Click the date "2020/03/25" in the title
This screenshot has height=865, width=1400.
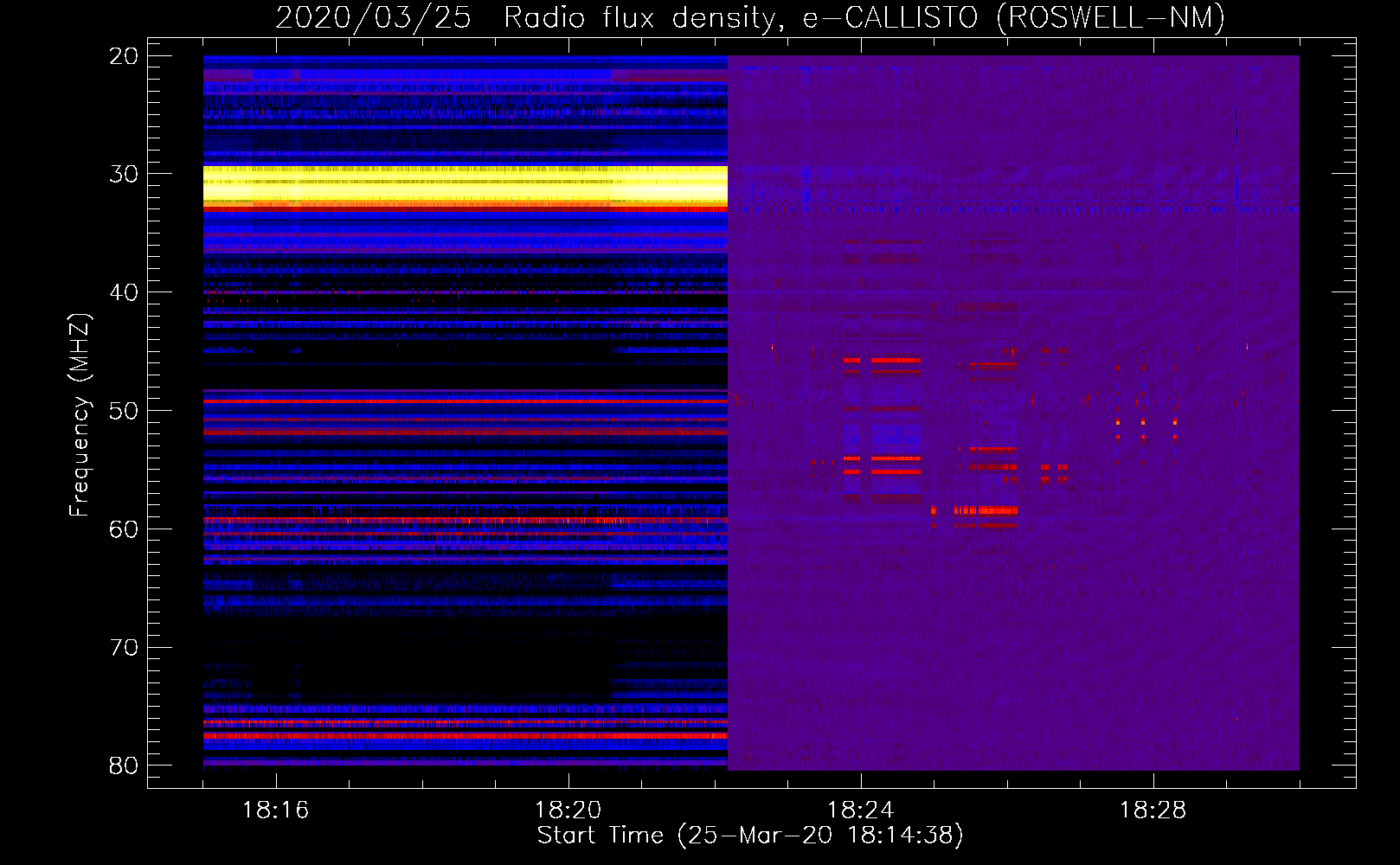(373, 18)
